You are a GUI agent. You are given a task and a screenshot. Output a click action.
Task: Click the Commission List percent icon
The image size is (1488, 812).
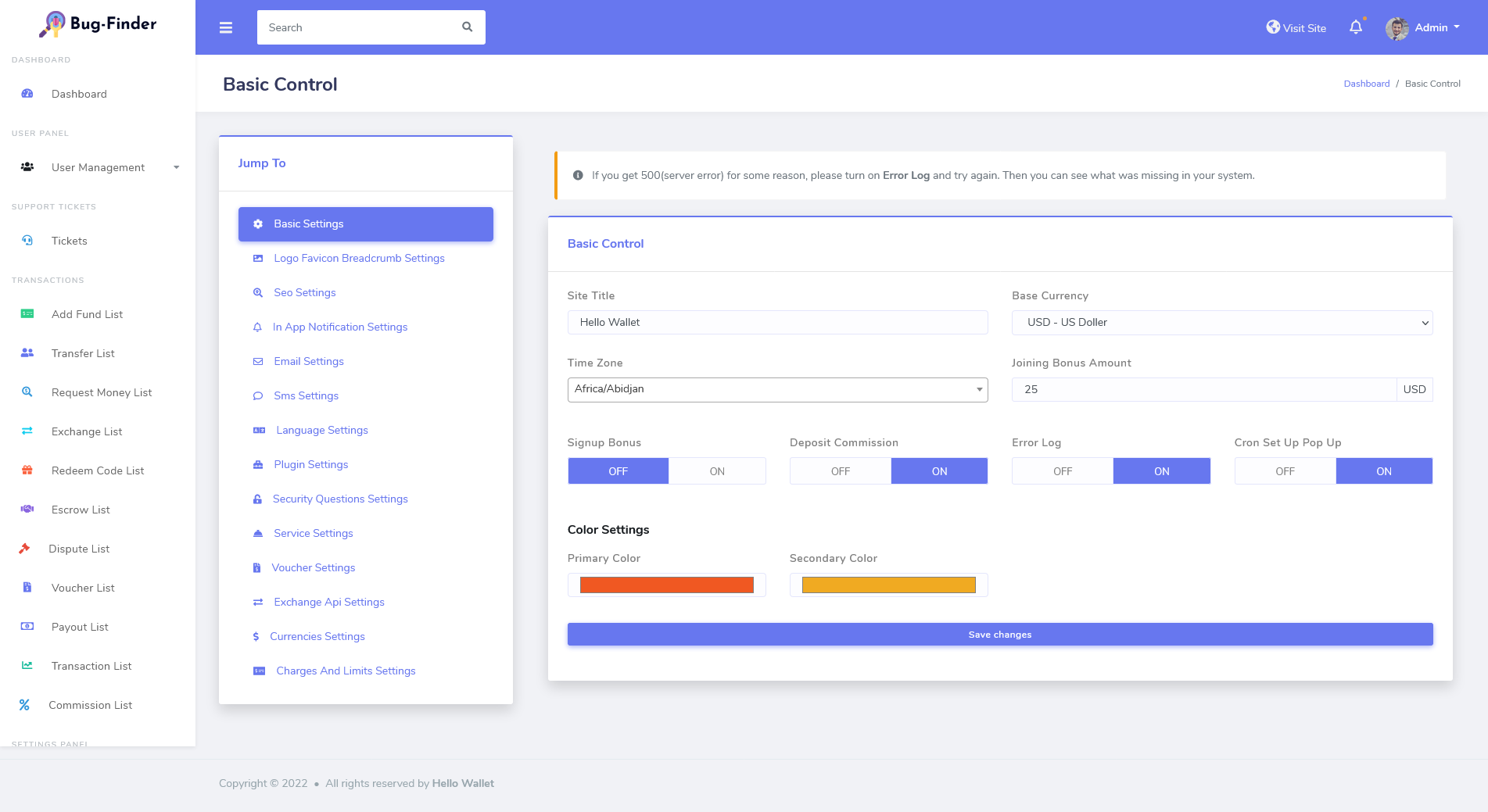(25, 705)
